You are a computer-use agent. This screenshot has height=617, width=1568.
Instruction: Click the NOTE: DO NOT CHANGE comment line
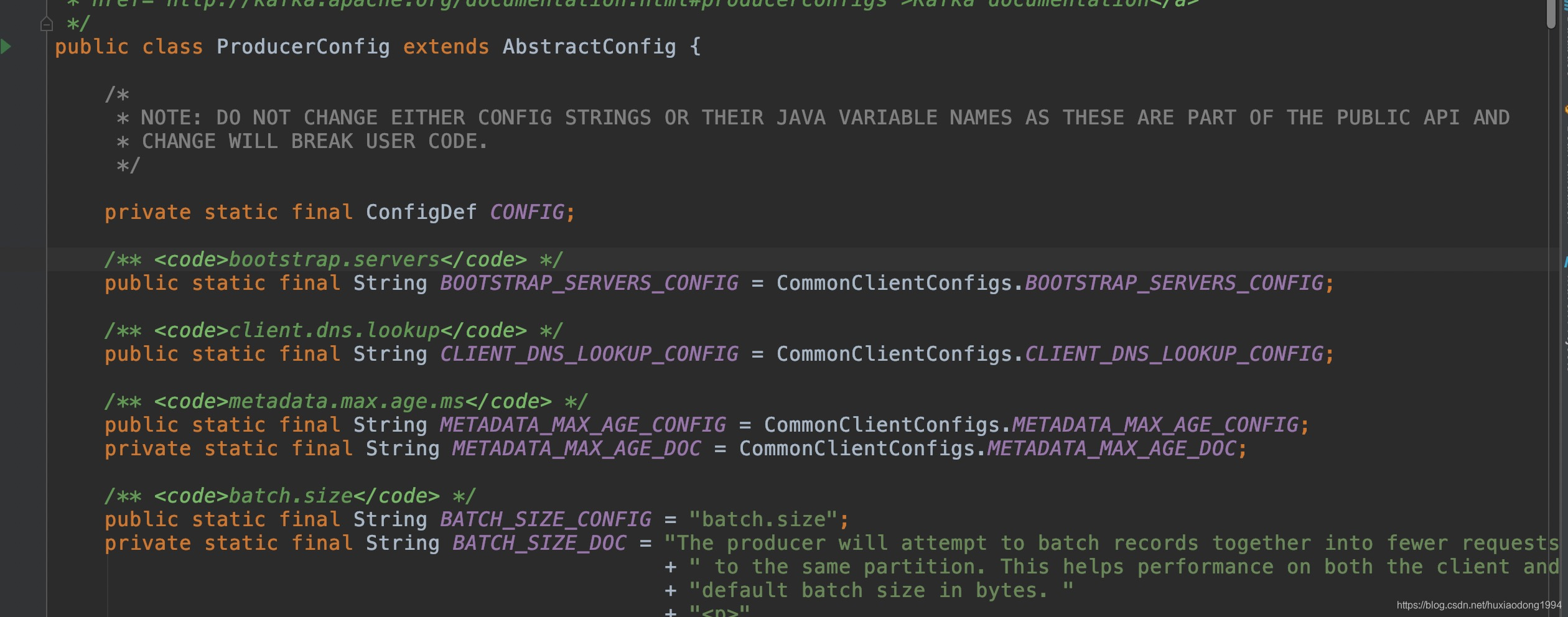click(813, 118)
